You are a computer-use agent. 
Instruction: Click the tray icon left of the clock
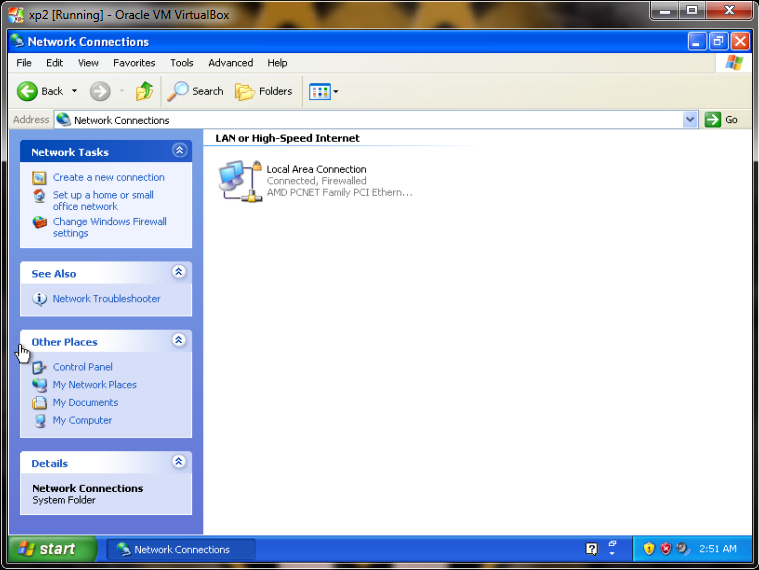point(683,549)
